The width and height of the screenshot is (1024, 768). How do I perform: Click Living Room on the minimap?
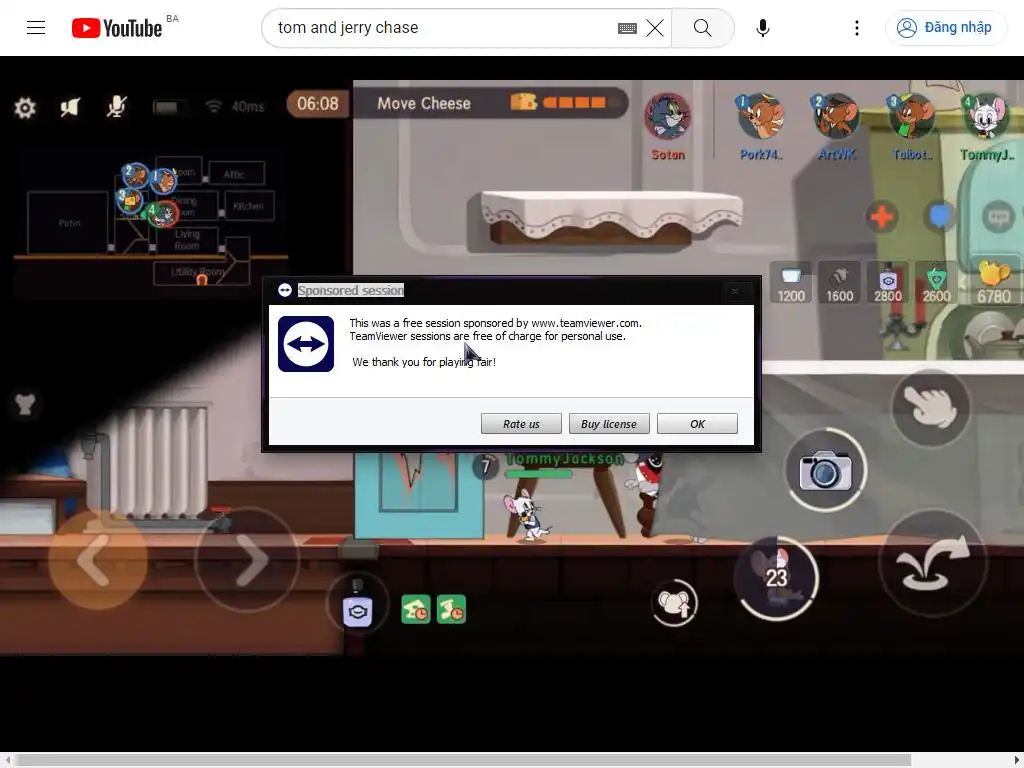(x=186, y=240)
